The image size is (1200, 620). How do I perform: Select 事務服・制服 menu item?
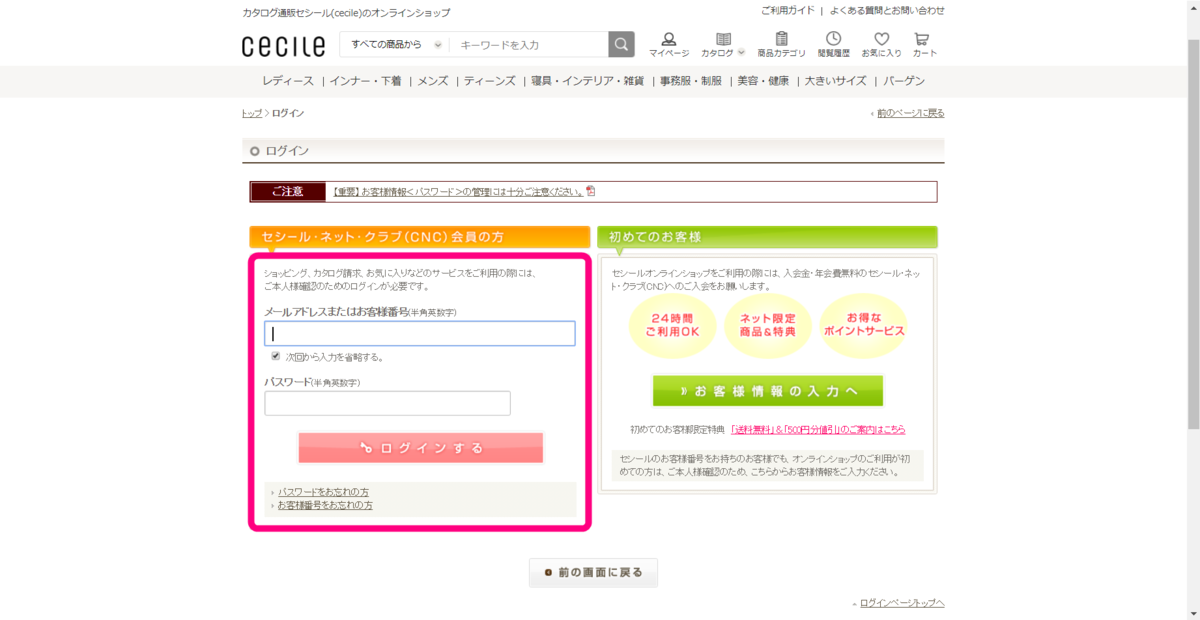[690, 81]
